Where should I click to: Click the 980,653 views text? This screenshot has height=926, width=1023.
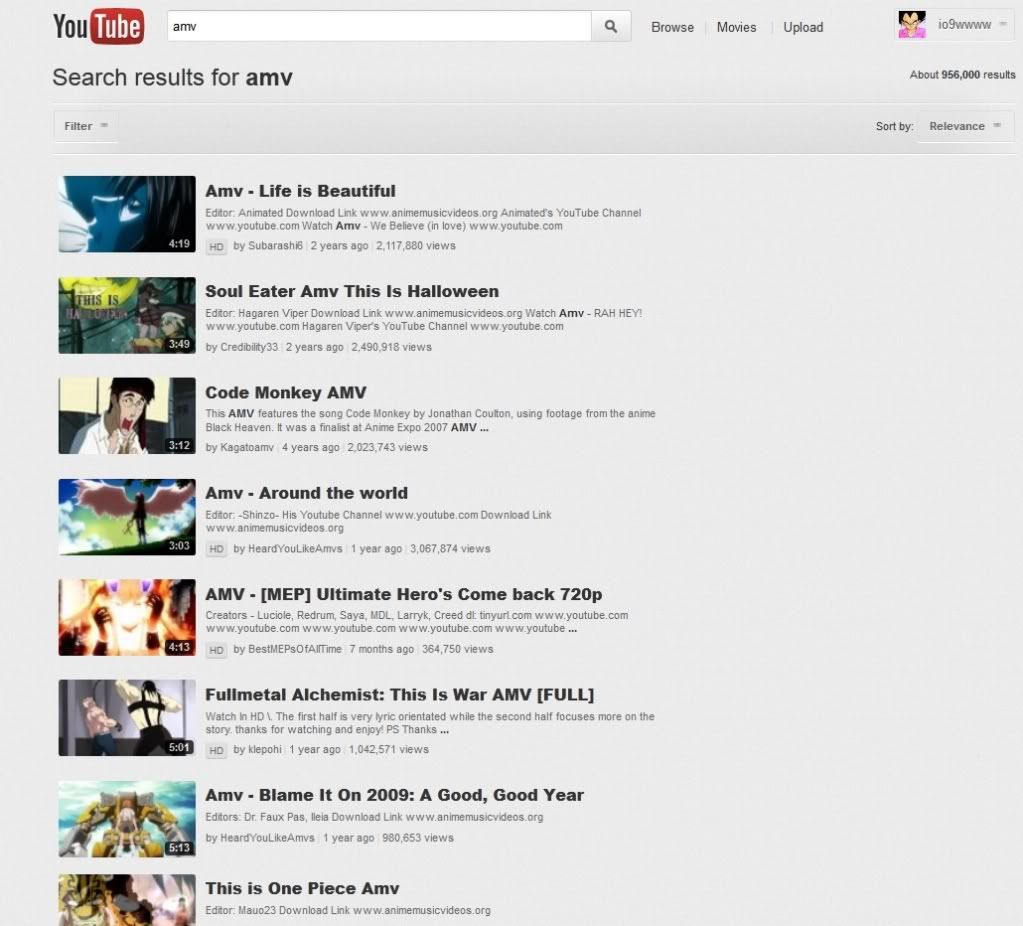(x=418, y=838)
